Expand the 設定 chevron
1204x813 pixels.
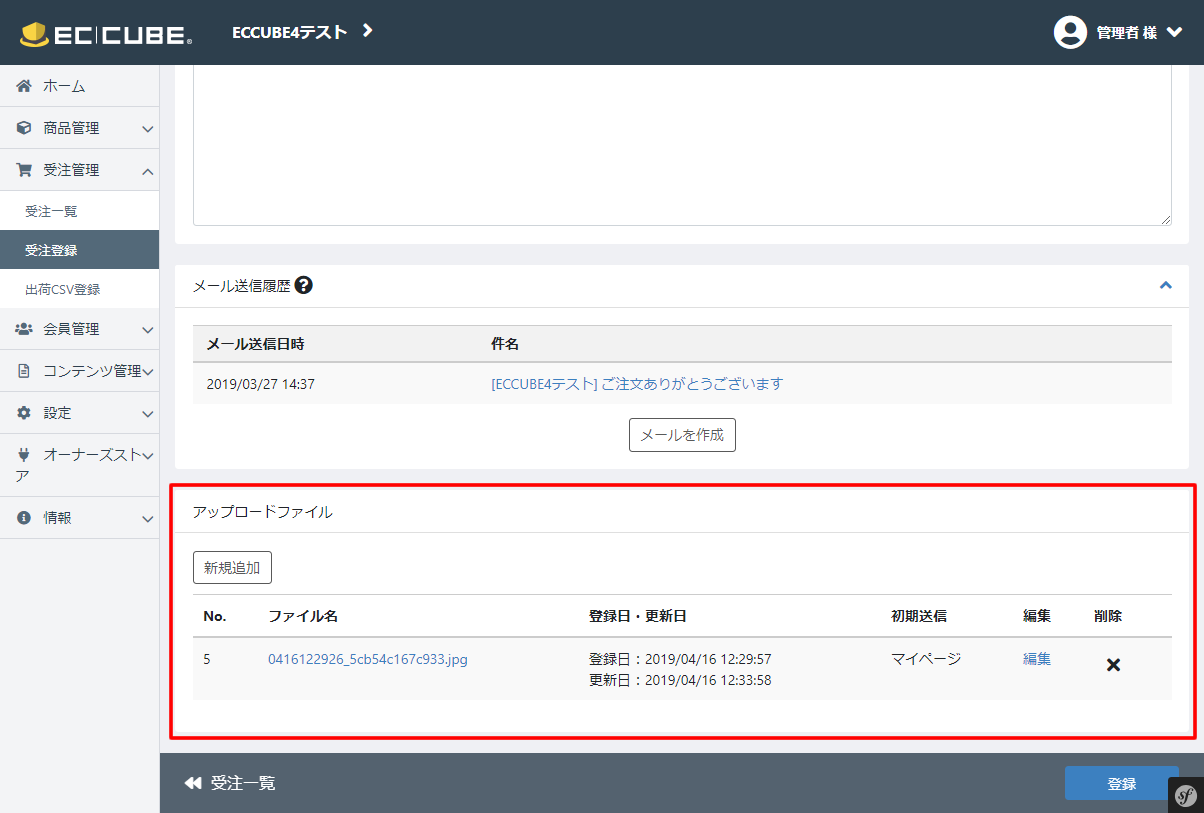(x=147, y=413)
